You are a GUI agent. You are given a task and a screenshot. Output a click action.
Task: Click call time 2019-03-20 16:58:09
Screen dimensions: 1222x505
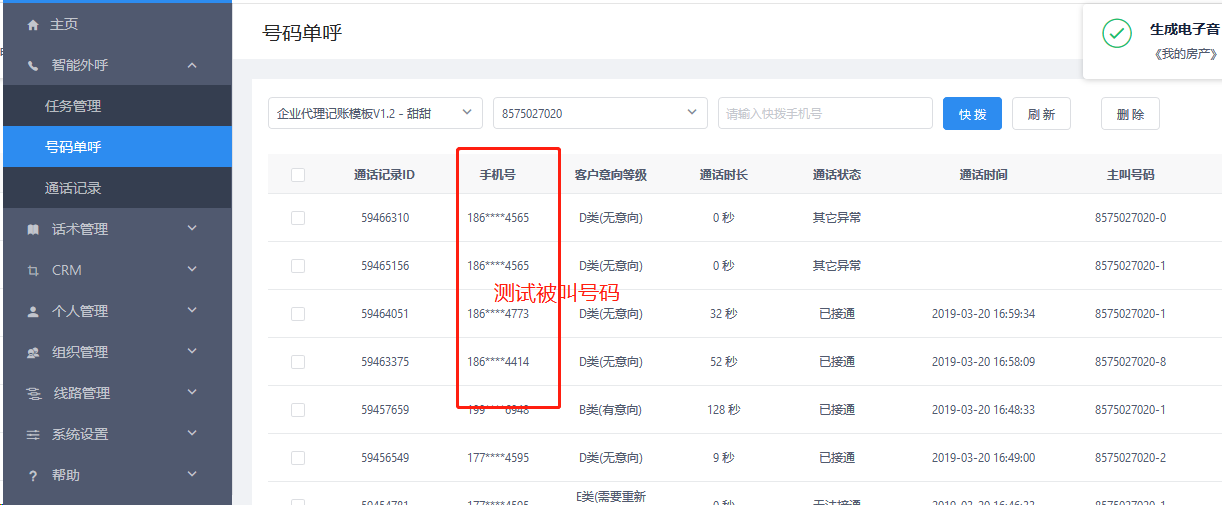click(983, 361)
